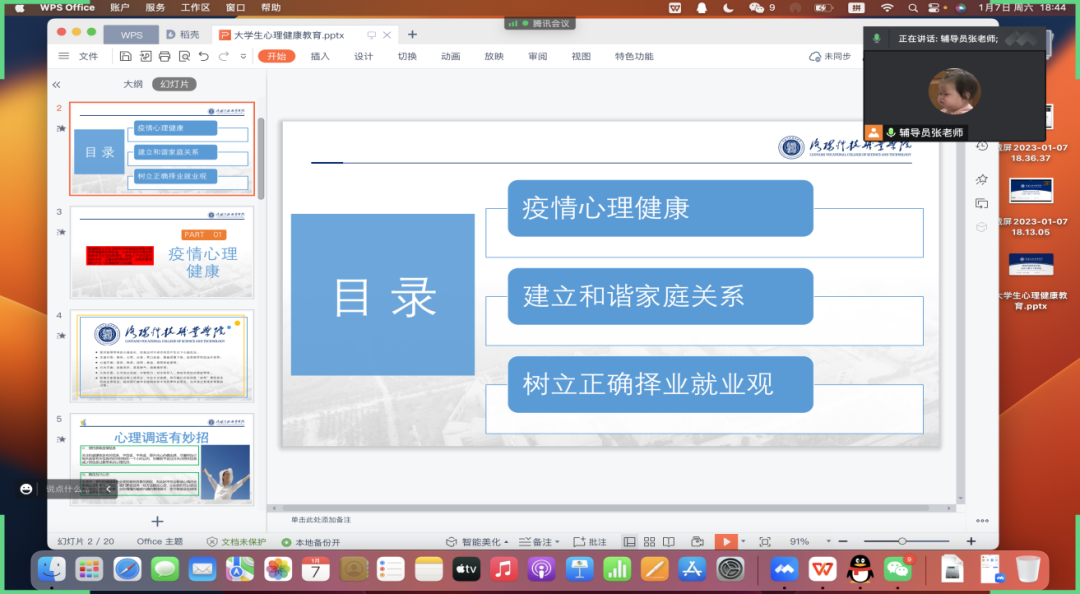Image resolution: width=1080 pixels, height=594 pixels.
Task: Toggle normal view in the status bar
Action: click(x=629, y=541)
